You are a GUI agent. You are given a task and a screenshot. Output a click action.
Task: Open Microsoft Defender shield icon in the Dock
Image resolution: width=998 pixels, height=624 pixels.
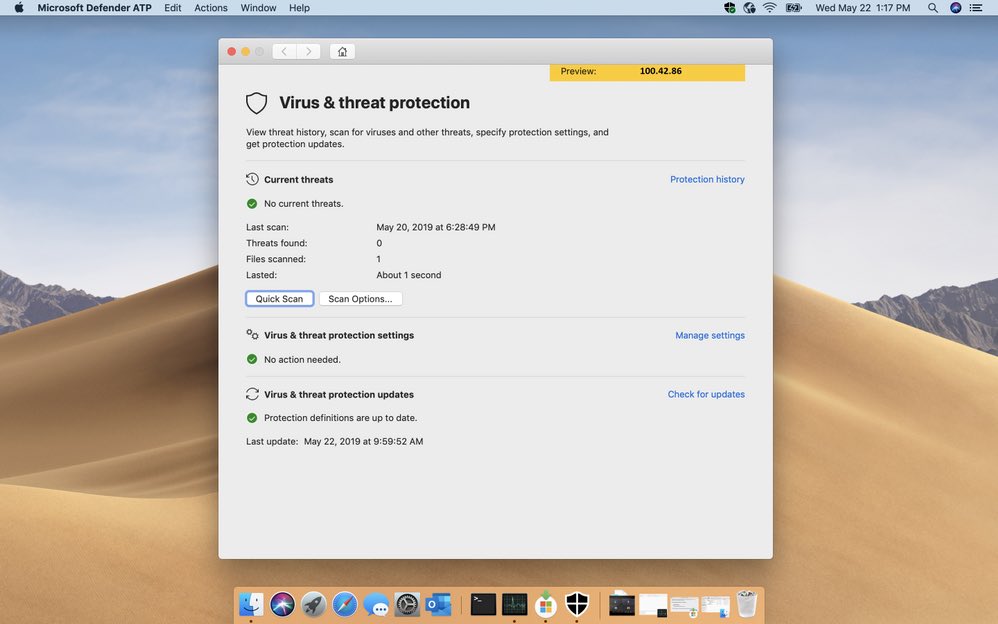(x=576, y=603)
